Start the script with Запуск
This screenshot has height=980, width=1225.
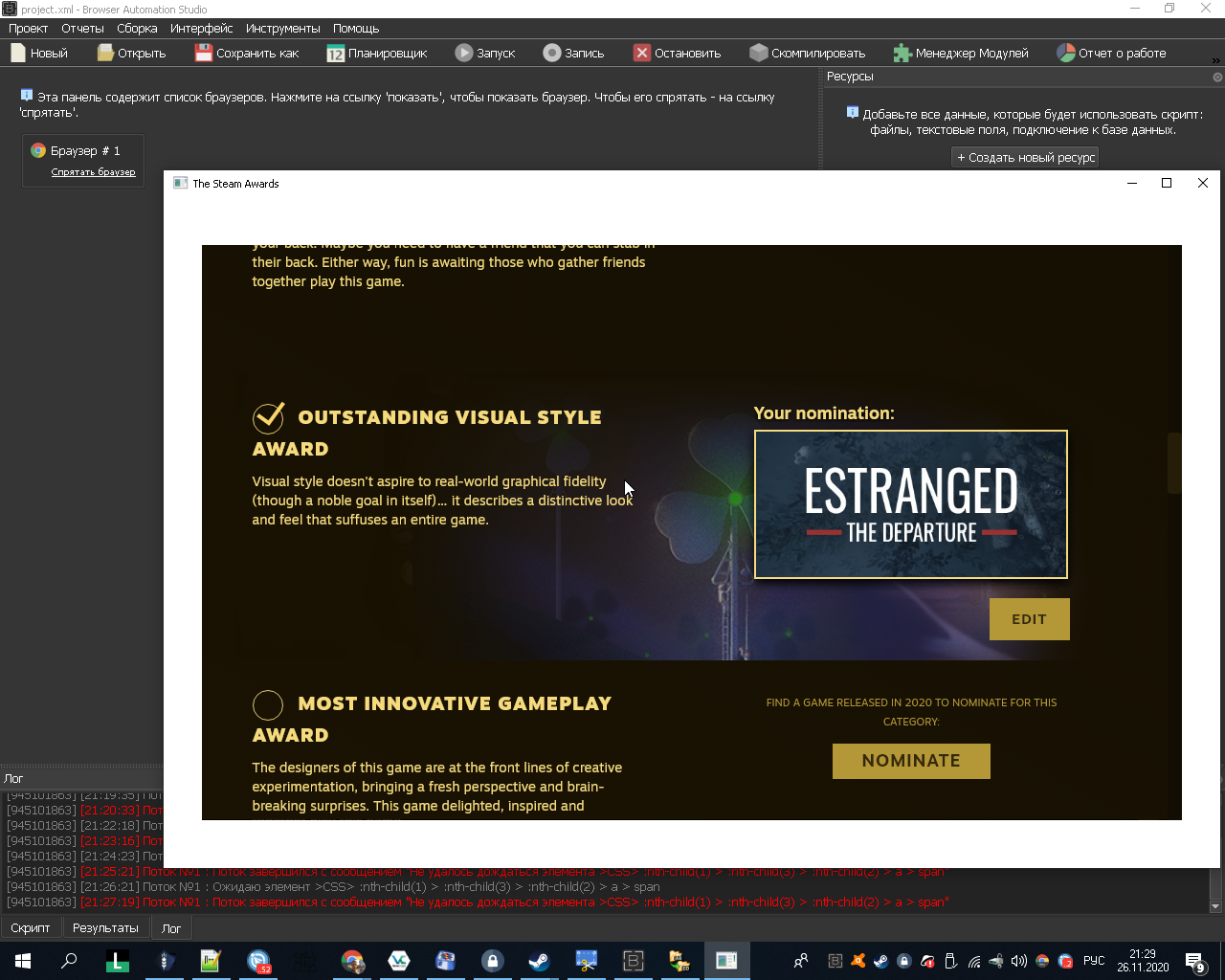point(485,53)
